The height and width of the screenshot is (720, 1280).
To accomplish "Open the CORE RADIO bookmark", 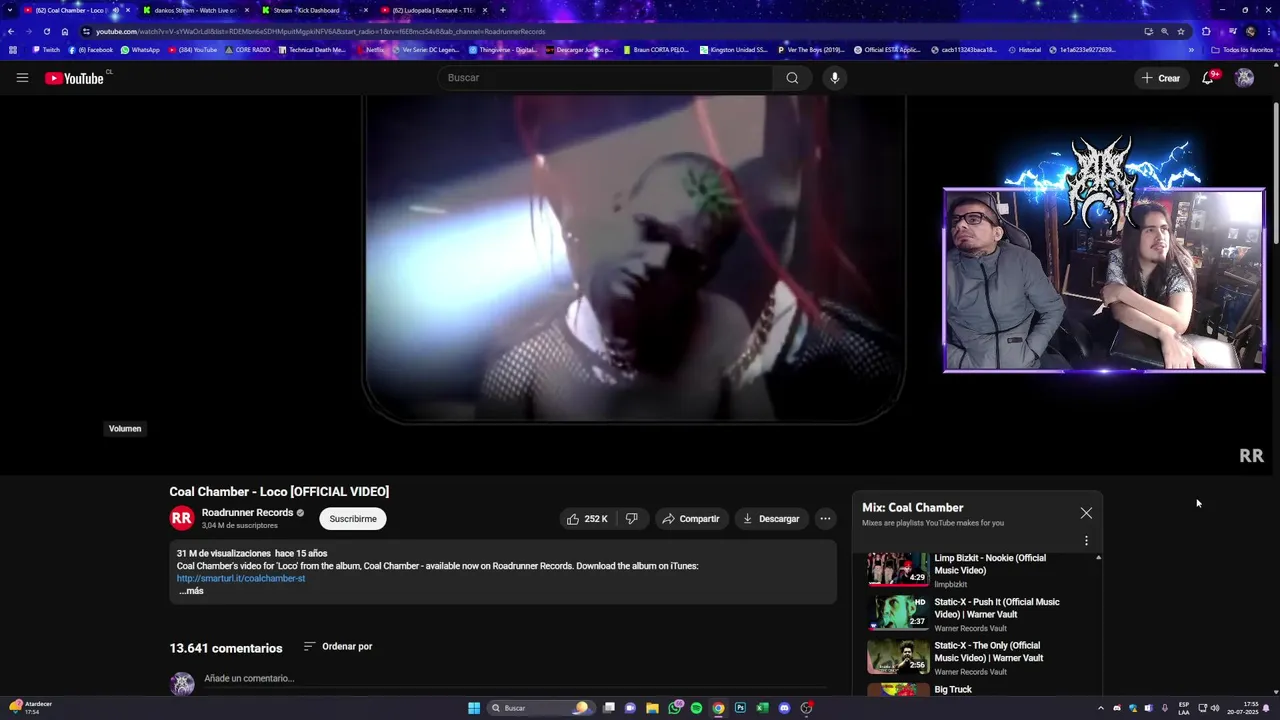I will click(248, 50).
